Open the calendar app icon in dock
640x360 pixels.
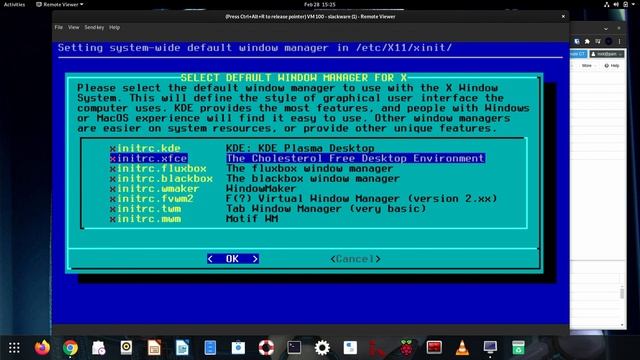point(98,348)
